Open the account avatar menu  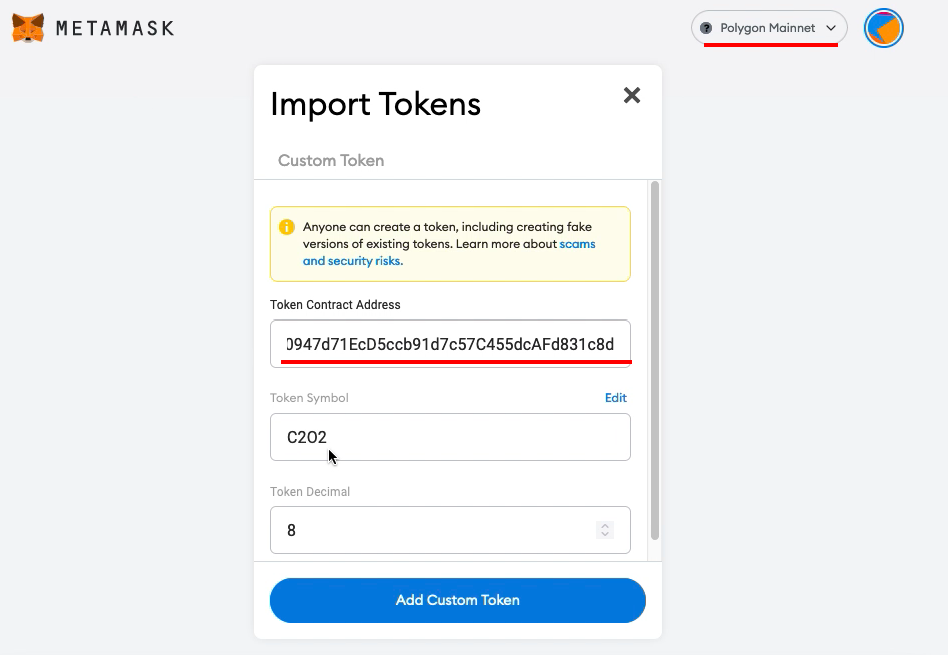tap(883, 28)
